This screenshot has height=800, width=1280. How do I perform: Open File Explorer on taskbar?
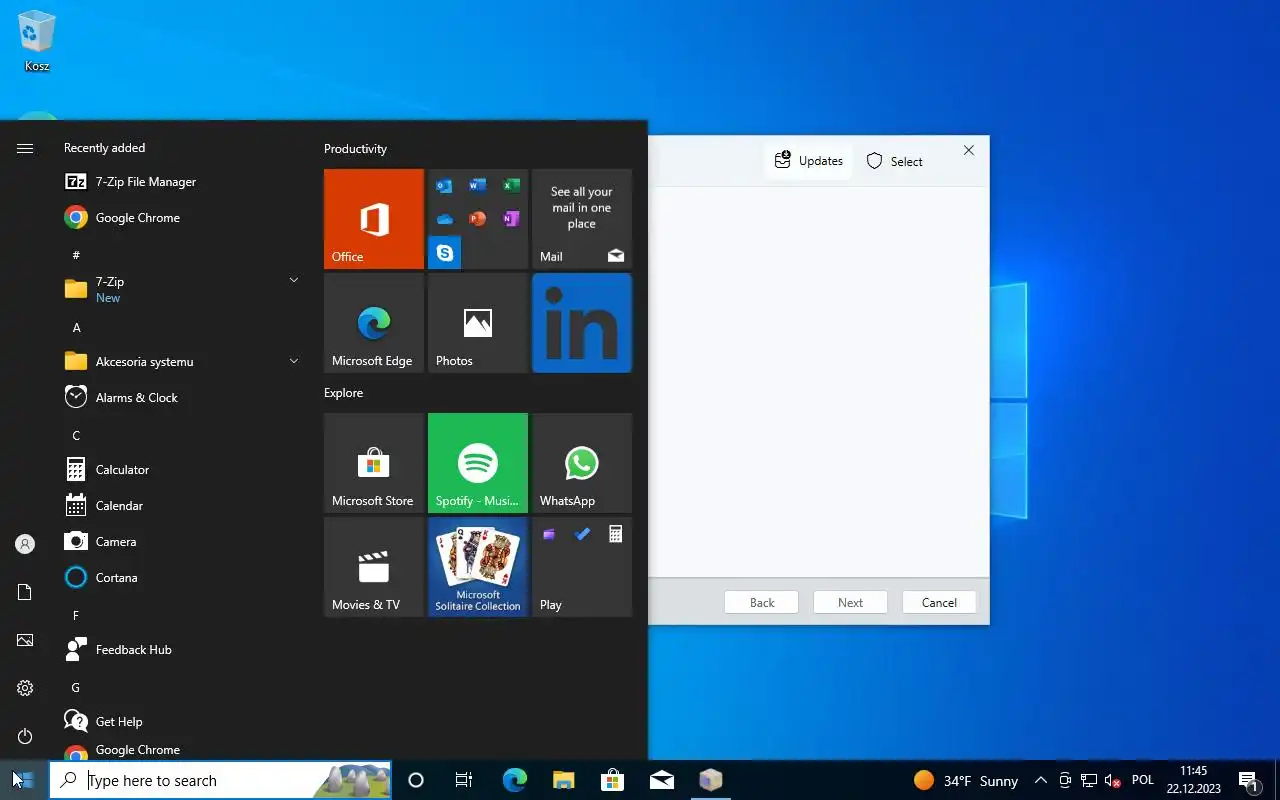pyautogui.click(x=564, y=780)
